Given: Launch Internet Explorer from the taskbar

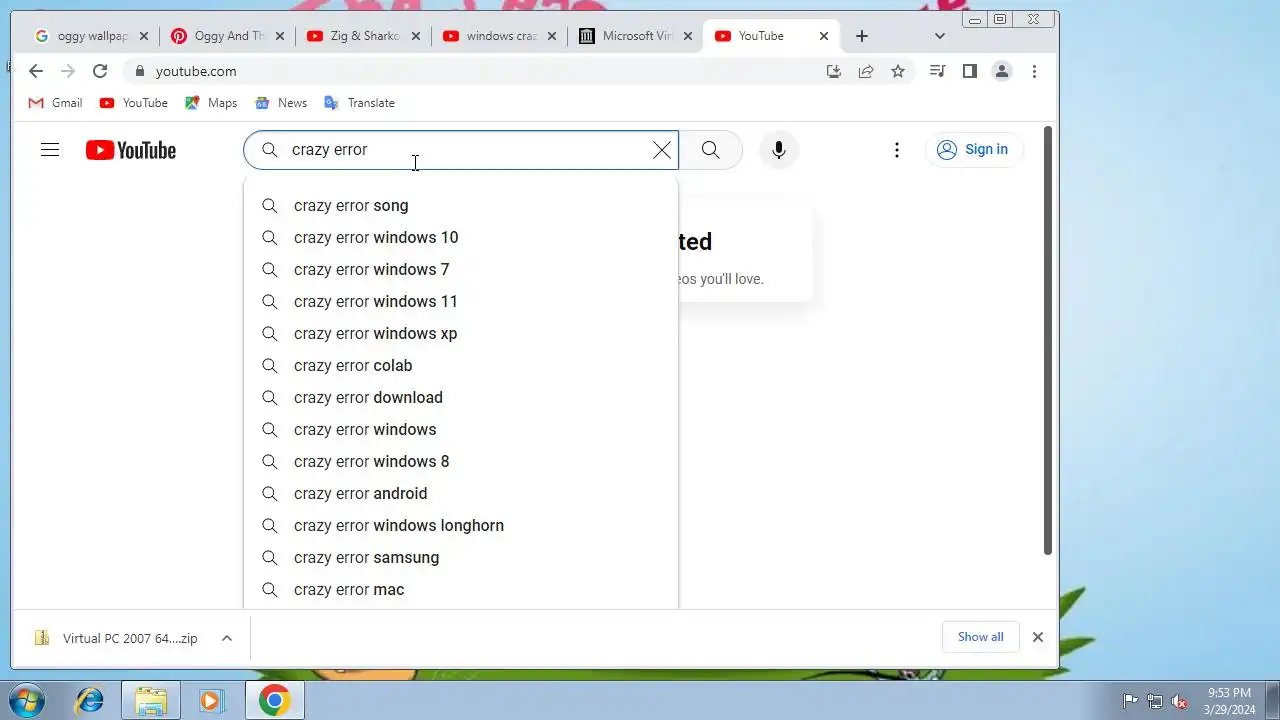Looking at the screenshot, I should (90, 700).
